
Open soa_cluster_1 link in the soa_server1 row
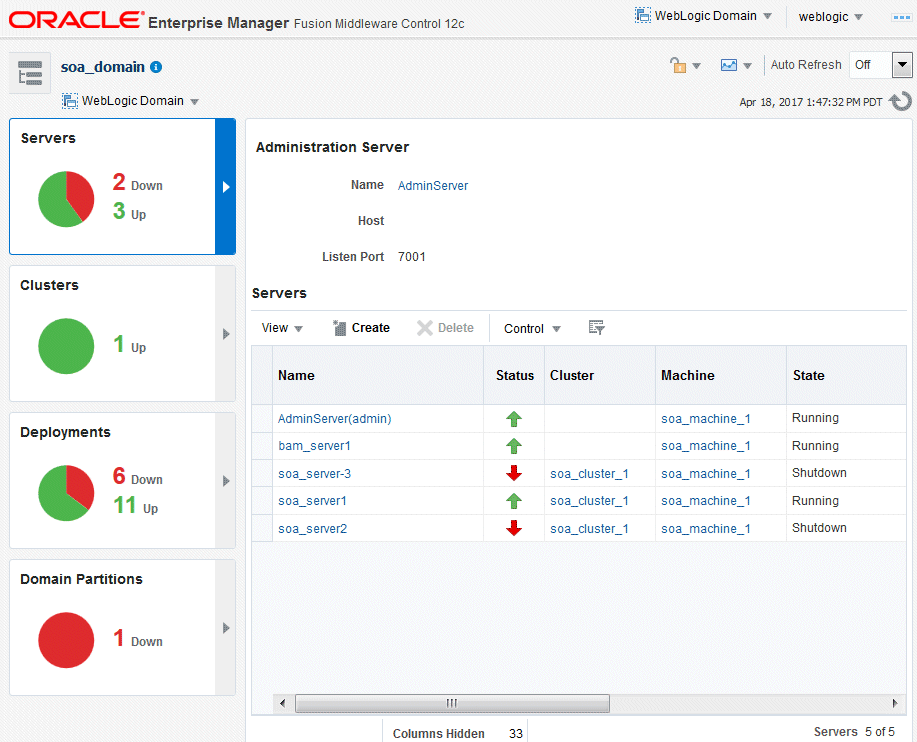pos(590,501)
